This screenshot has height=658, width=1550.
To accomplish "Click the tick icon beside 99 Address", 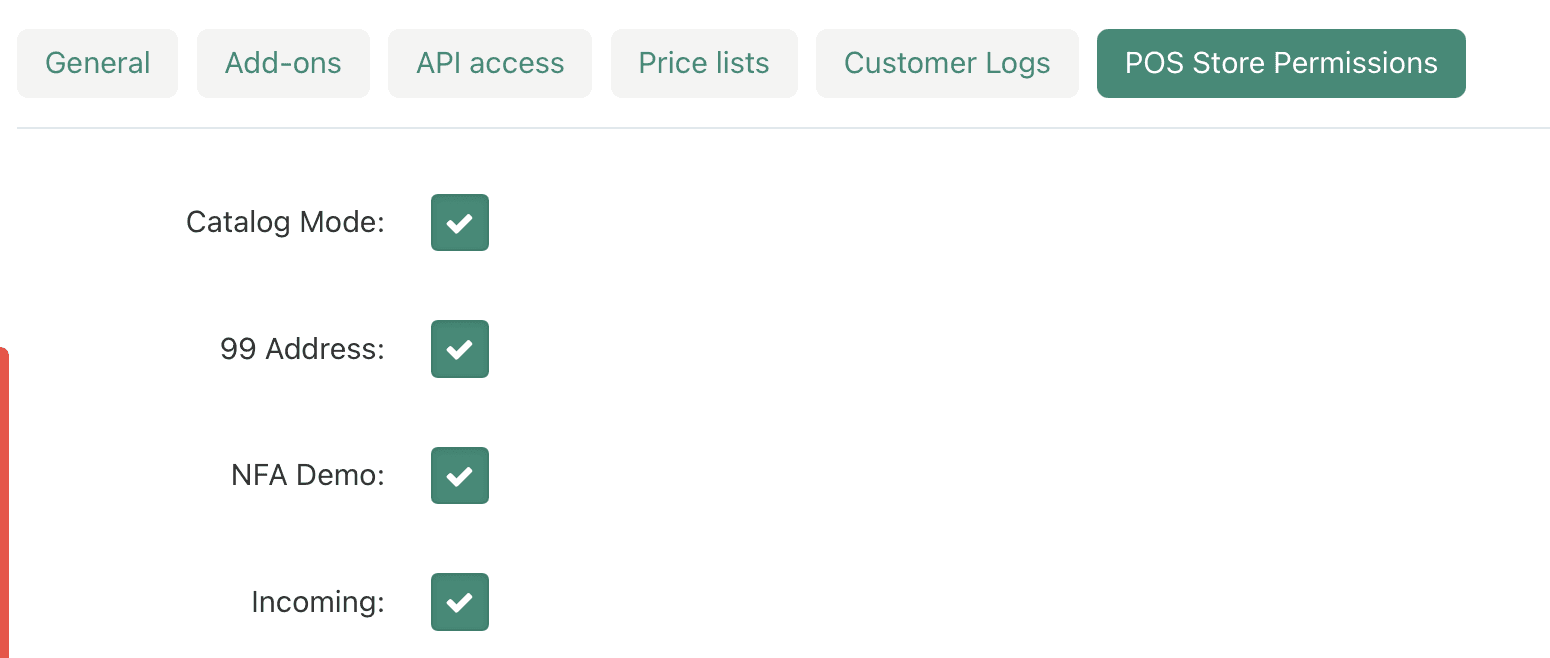I will pyautogui.click(x=460, y=350).
